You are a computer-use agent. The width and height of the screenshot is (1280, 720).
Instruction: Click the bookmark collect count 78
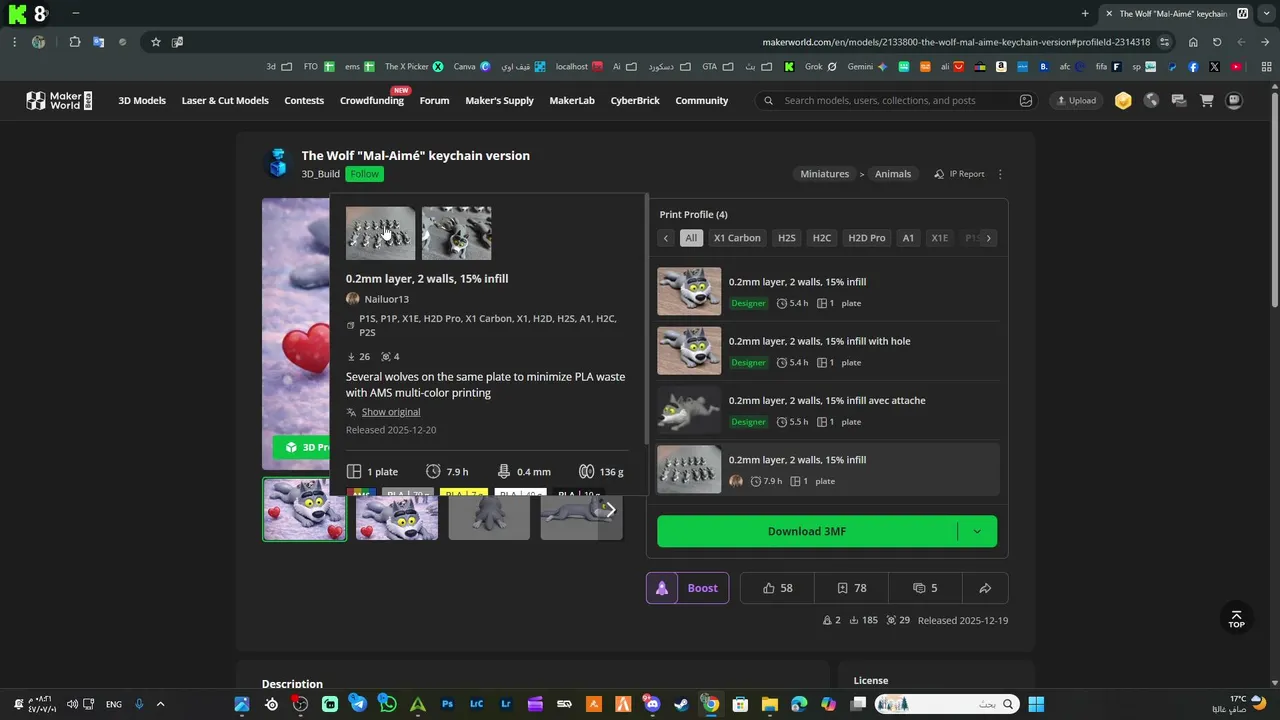click(851, 588)
